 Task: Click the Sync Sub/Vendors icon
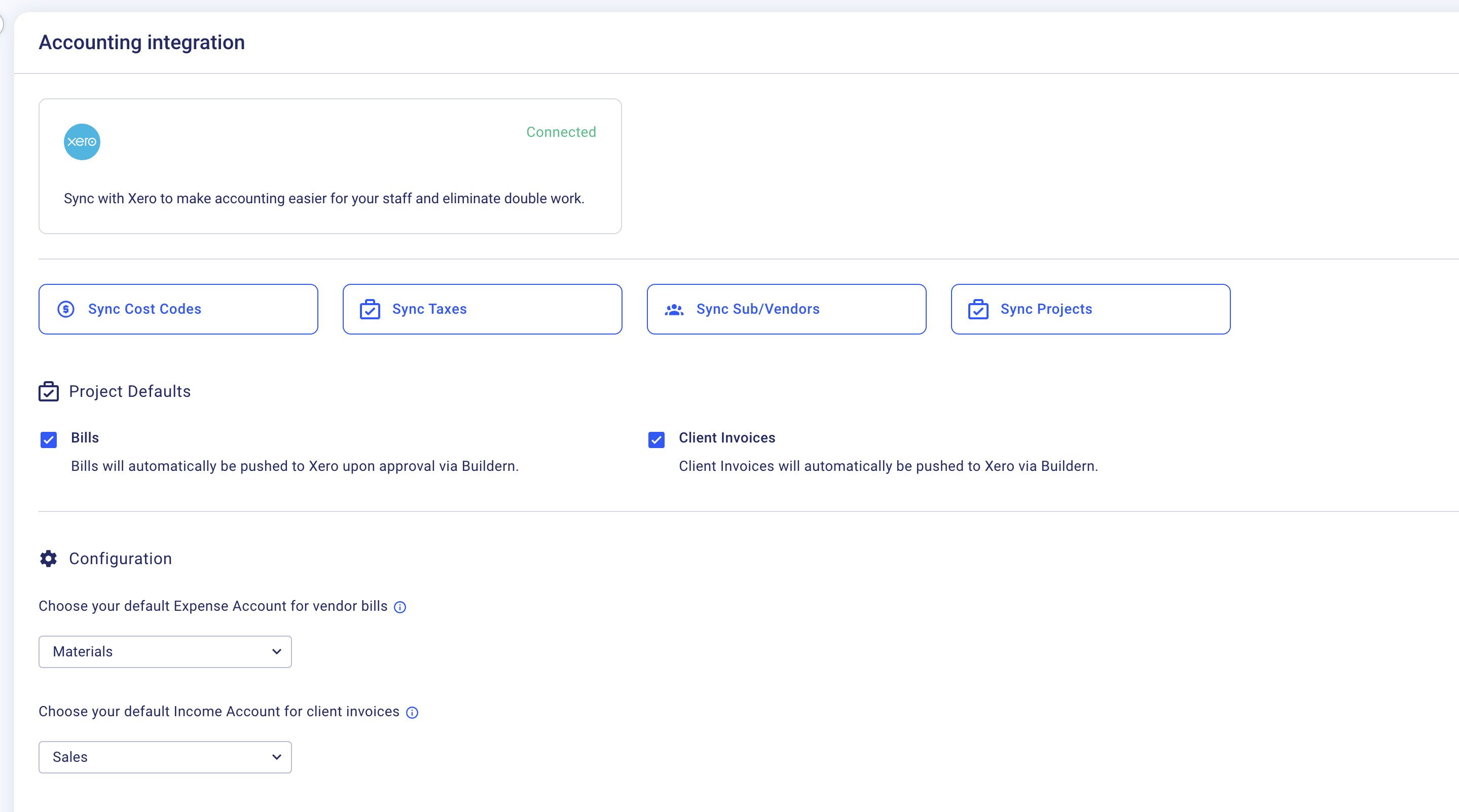click(x=674, y=309)
